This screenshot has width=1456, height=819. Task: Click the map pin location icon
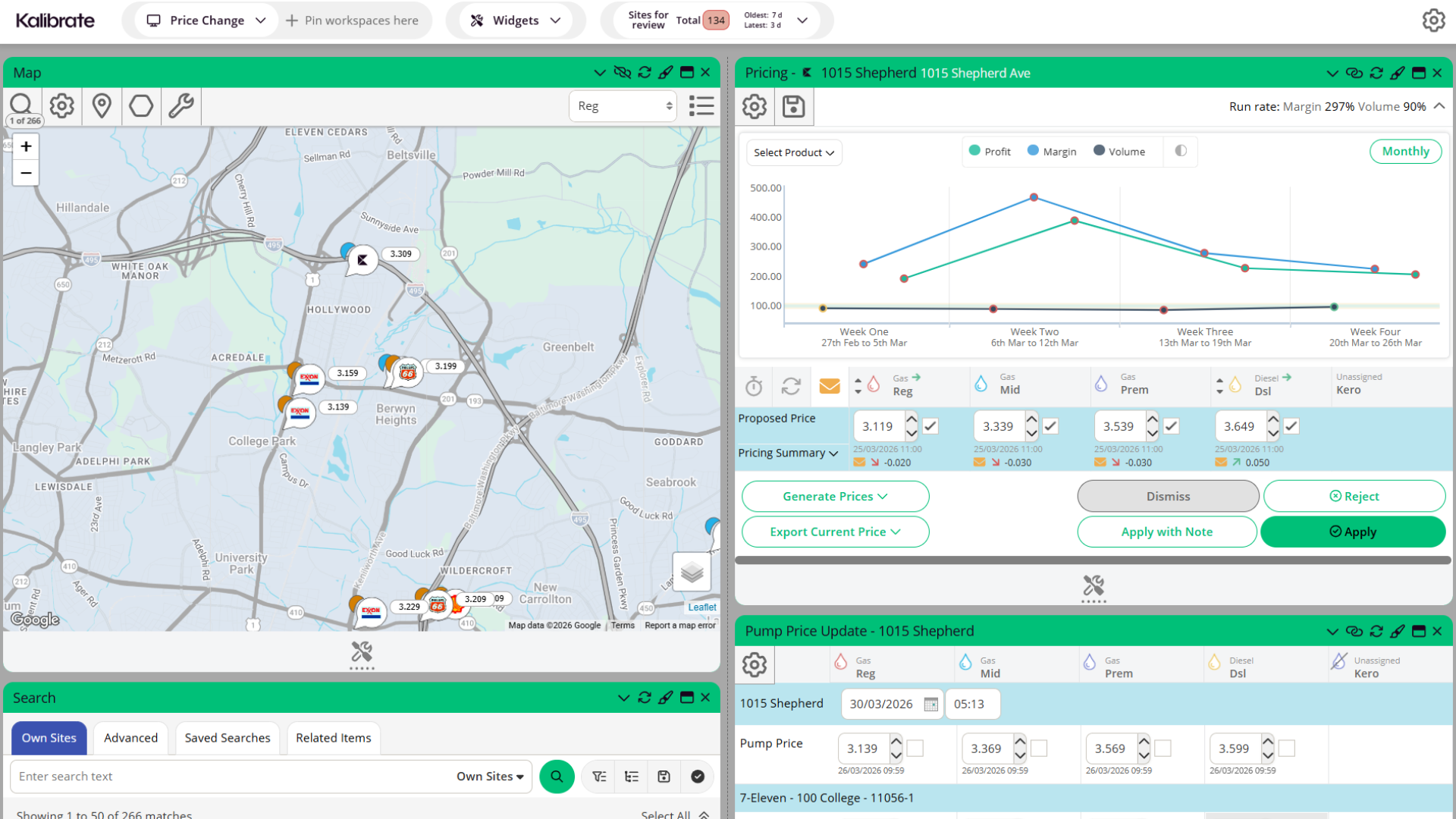tap(102, 106)
